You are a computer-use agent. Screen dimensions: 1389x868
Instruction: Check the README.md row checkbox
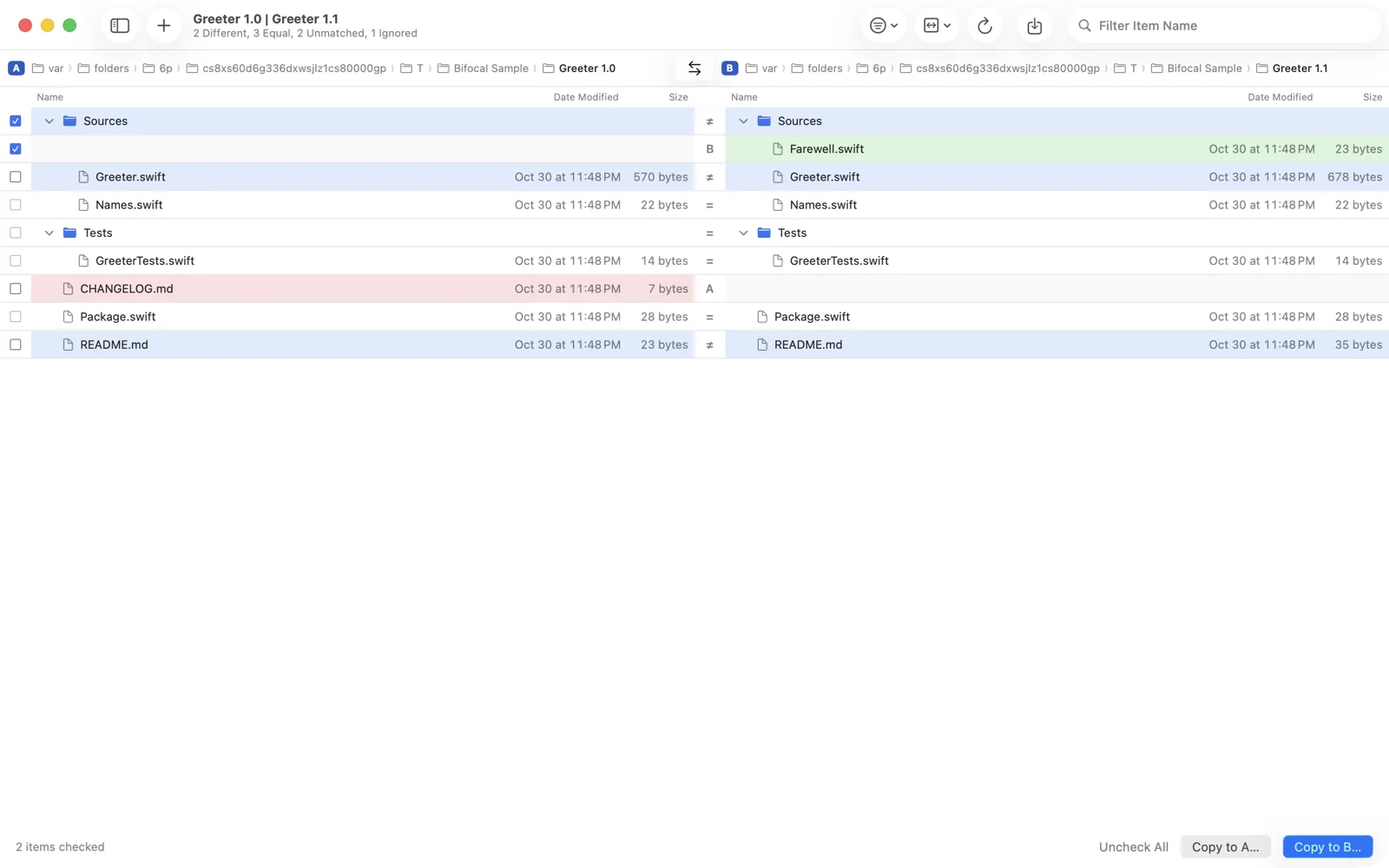[x=16, y=345]
